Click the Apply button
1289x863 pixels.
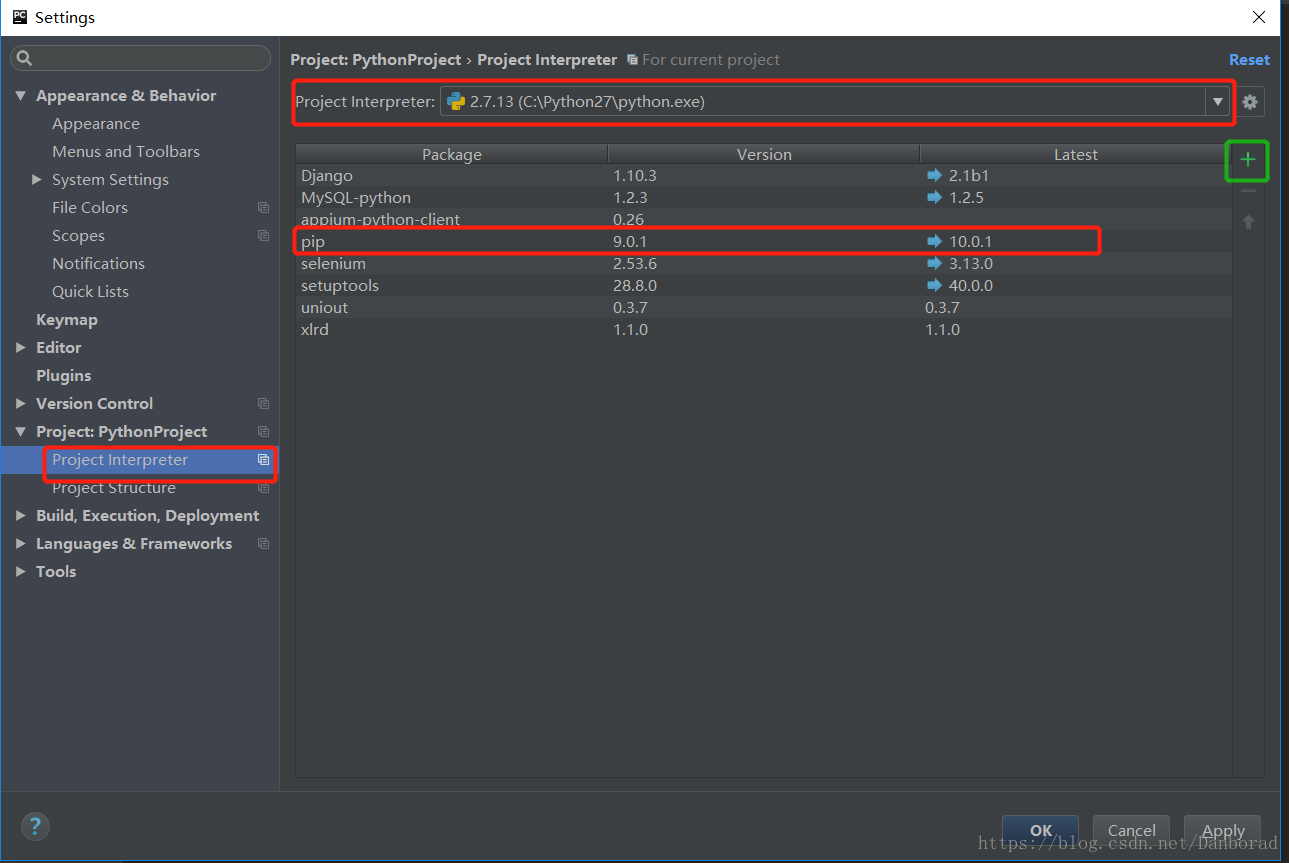(1223, 830)
